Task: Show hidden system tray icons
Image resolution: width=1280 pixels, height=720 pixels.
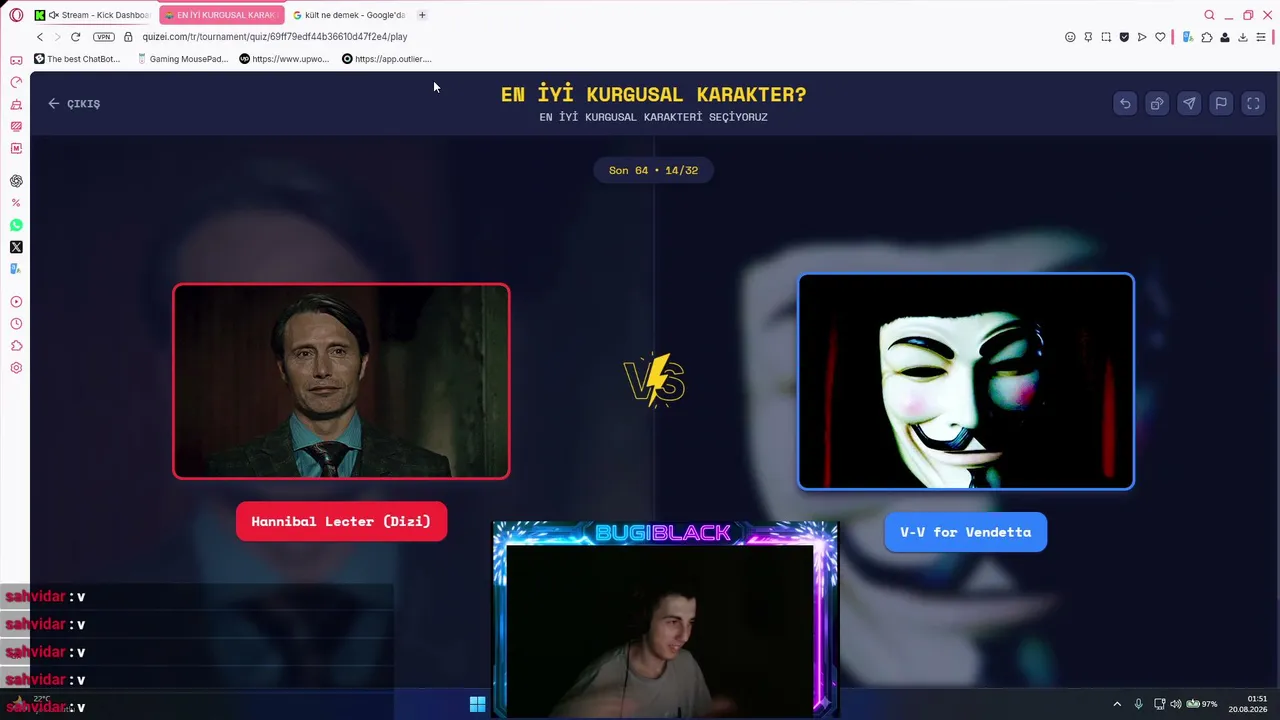Action: click(1117, 704)
